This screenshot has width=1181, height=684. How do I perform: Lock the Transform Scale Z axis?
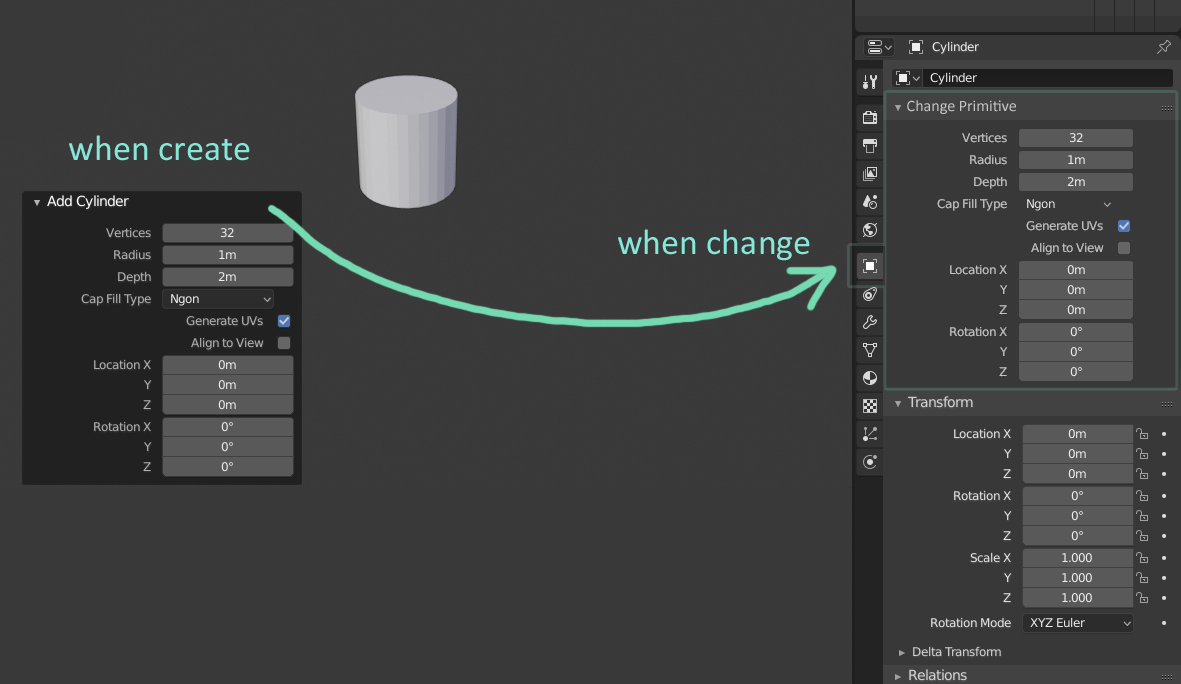(x=1143, y=598)
